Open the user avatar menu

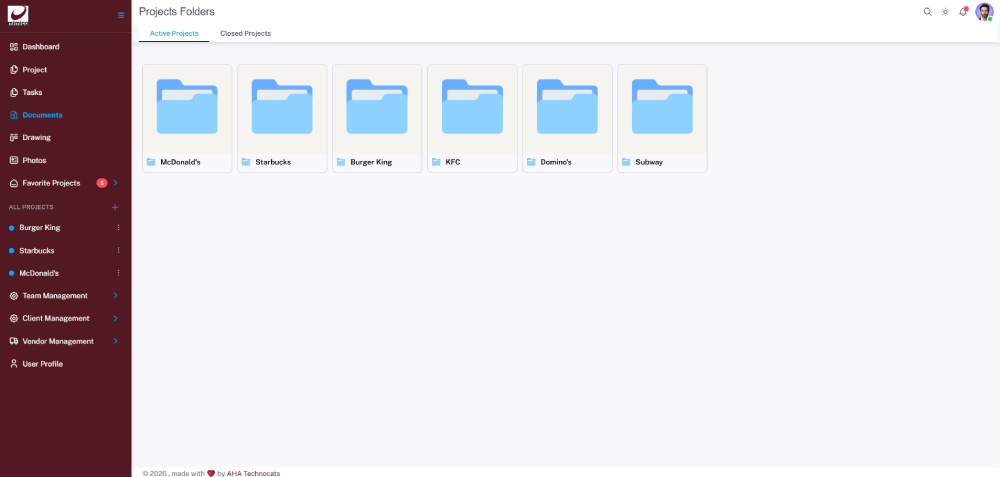(x=984, y=12)
